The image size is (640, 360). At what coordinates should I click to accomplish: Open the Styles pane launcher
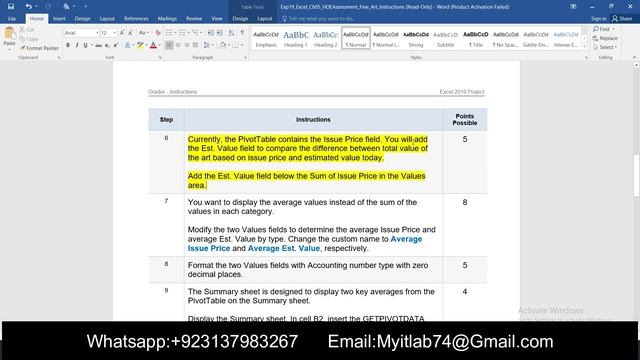coord(586,58)
